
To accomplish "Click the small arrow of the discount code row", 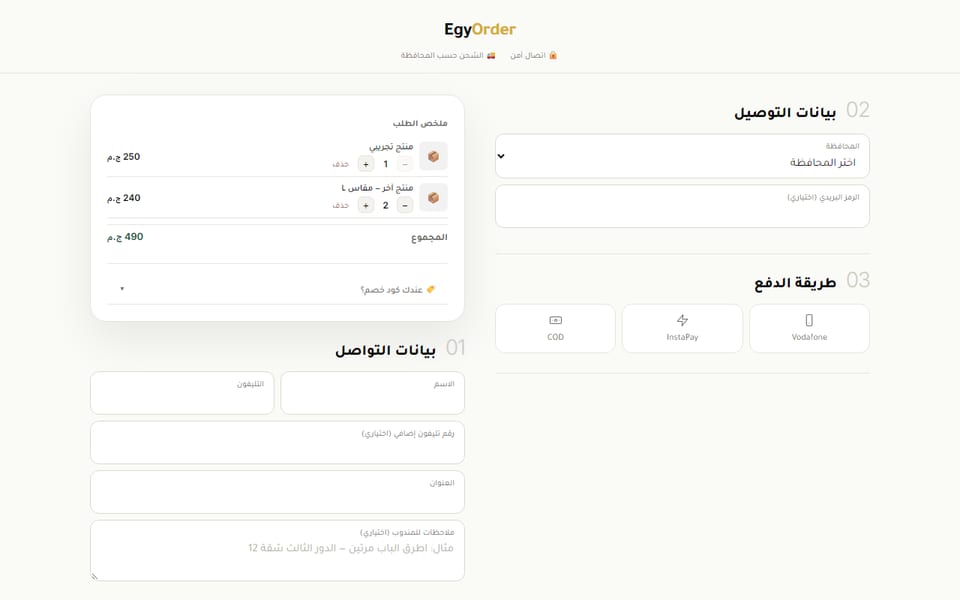I will 122,289.
